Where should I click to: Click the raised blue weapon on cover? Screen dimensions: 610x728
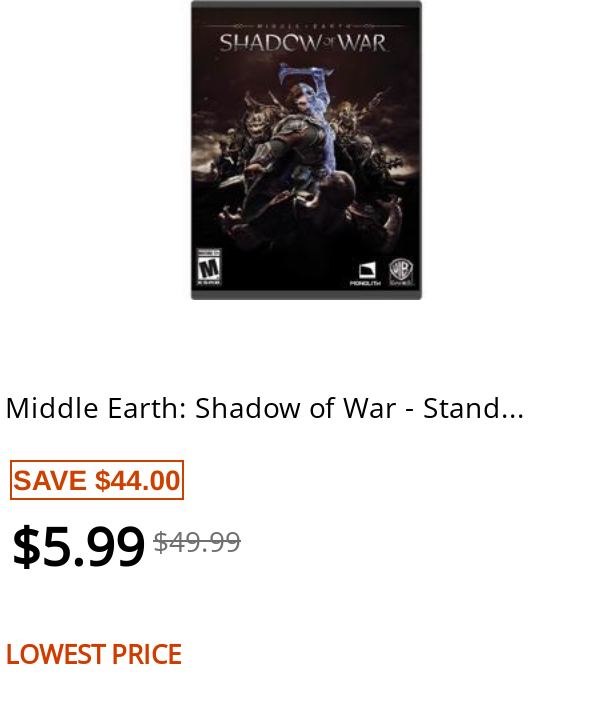coord(305,74)
